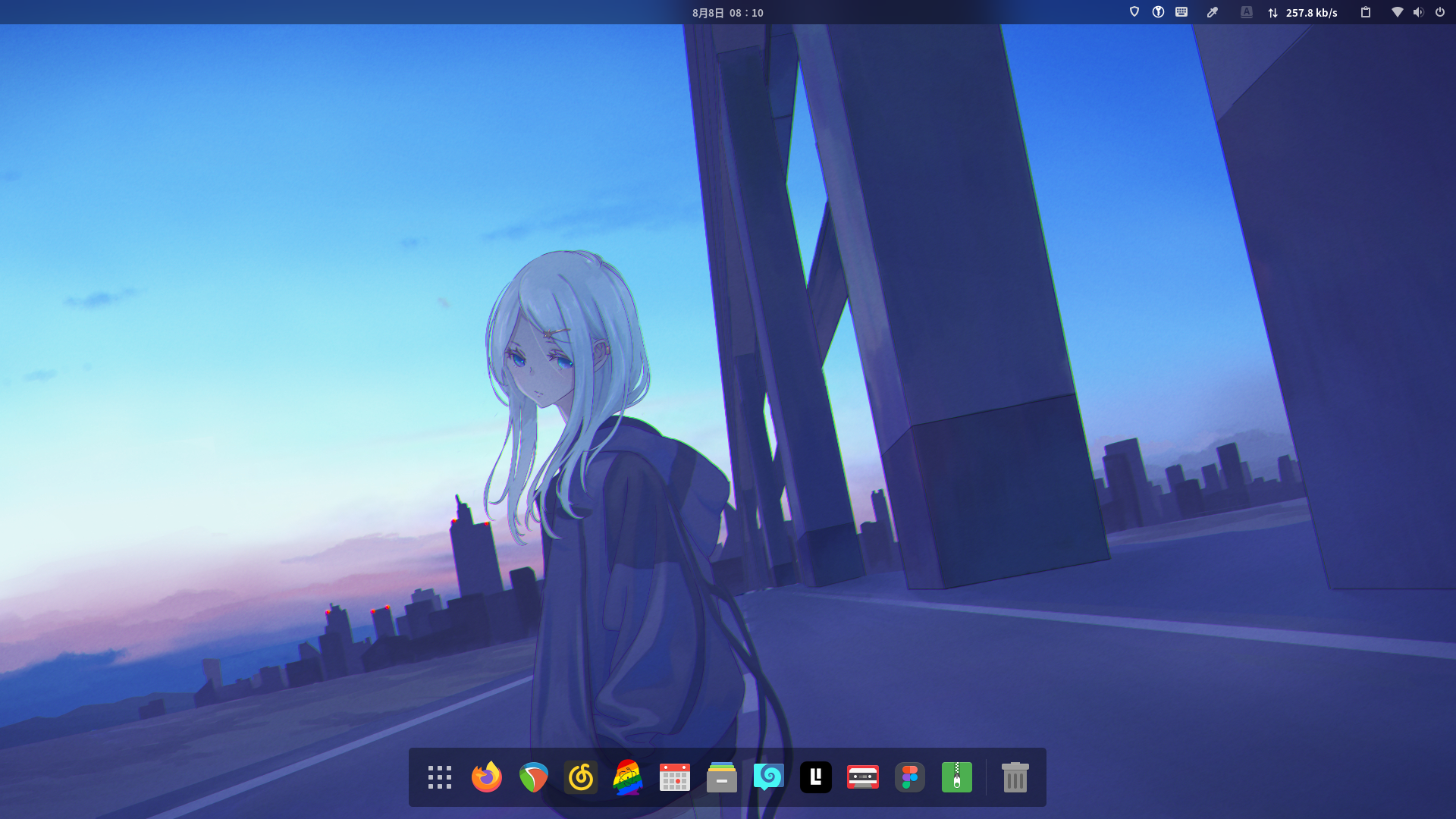Open the on-screen keyboard indicator
The width and height of the screenshot is (1456, 819).
pyautogui.click(x=1181, y=12)
